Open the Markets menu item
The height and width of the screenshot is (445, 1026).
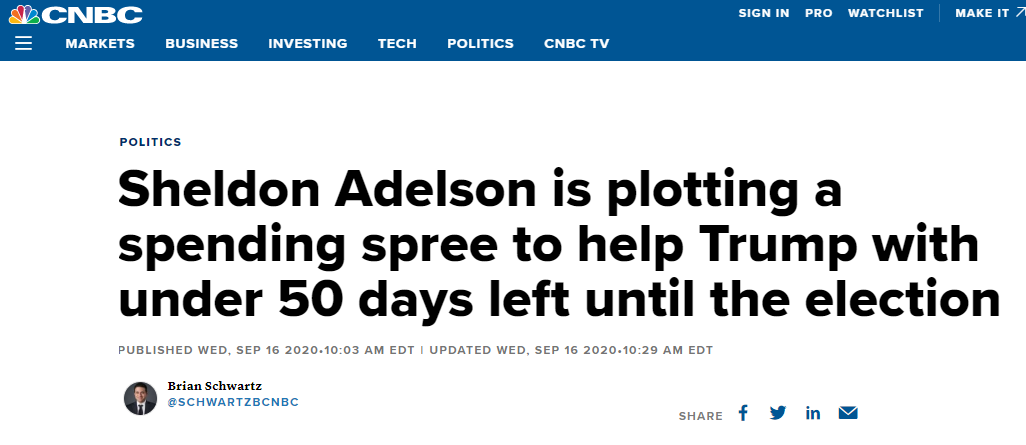coord(100,43)
